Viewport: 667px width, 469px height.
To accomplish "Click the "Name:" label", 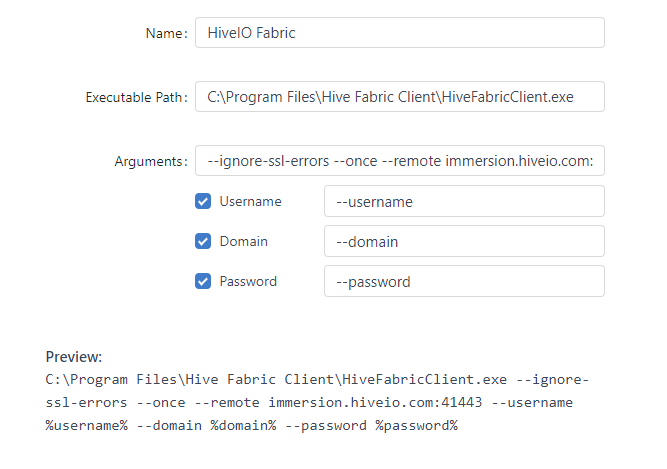I will click(x=165, y=34).
